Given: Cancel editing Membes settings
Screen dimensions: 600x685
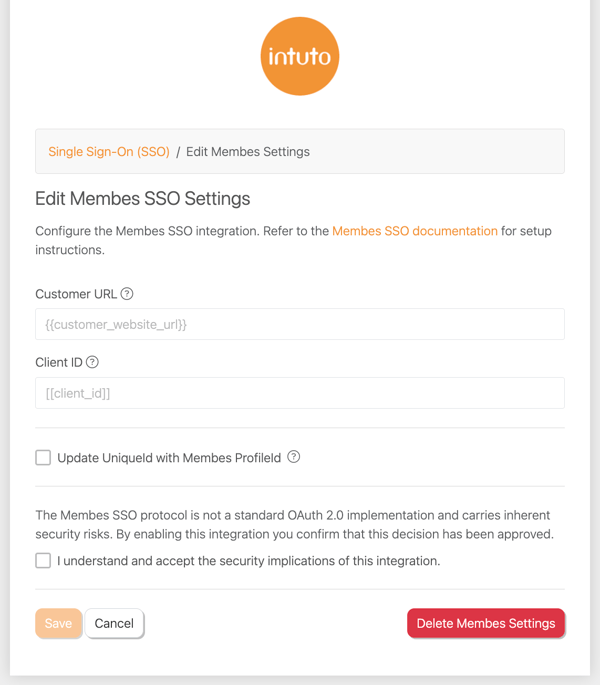Looking at the screenshot, I should (114, 623).
